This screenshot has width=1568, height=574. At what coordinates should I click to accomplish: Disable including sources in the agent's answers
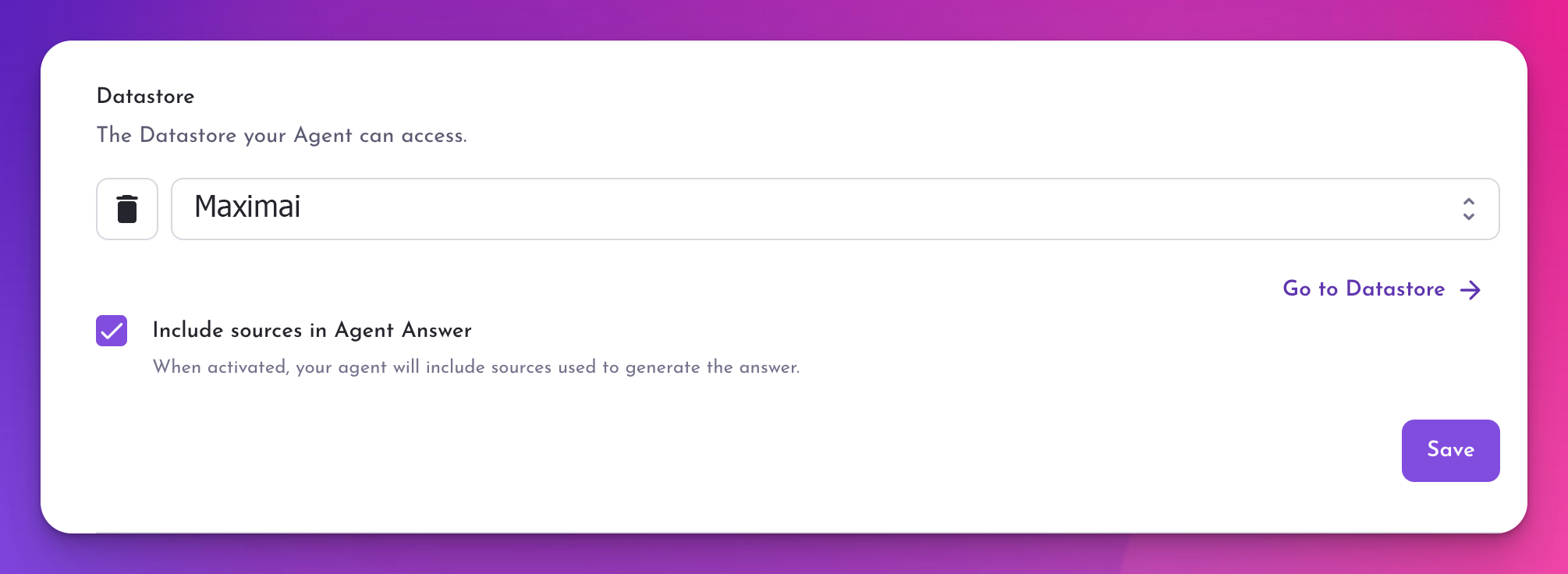pos(111,331)
